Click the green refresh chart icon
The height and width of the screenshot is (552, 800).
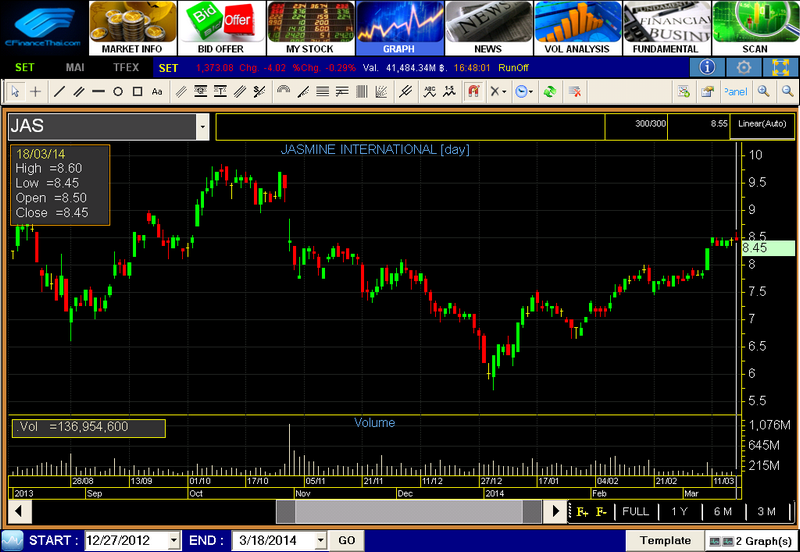click(x=549, y=92)
